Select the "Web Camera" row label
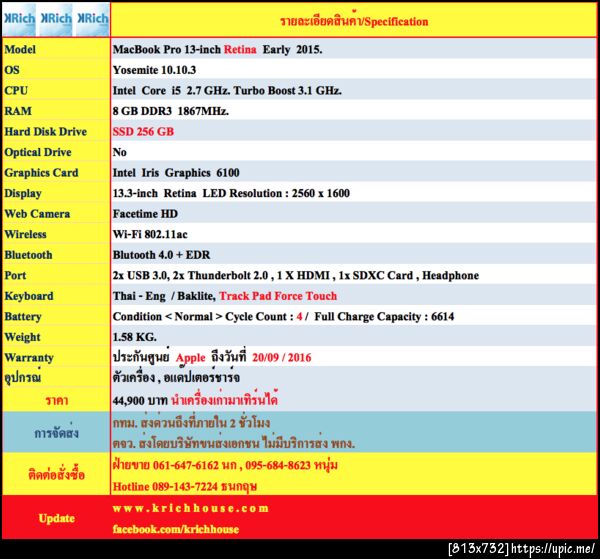 click(37, 214)
